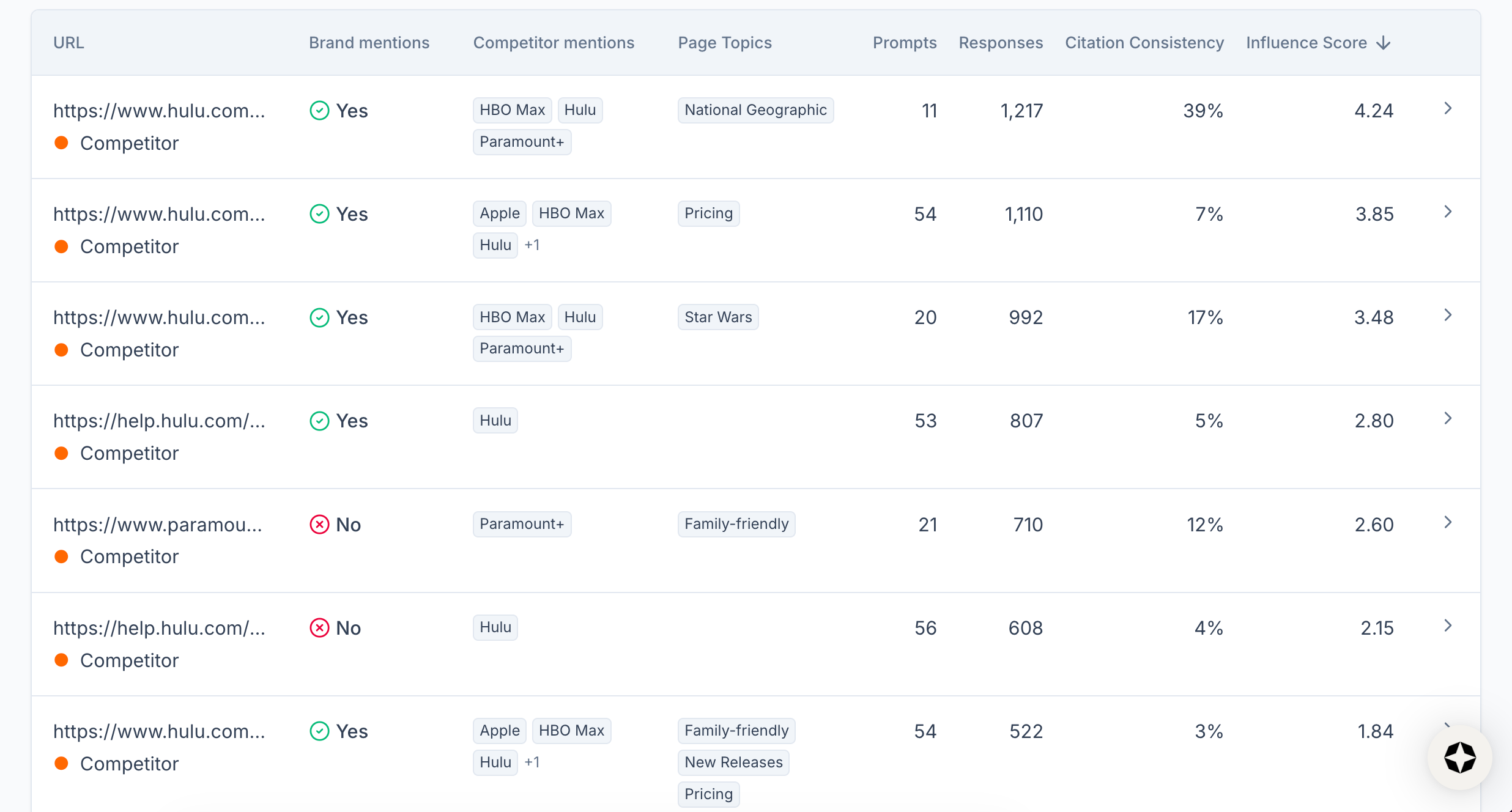Viewport: 1512px width, 812px height.
Task: Open the paramount URL link
Action: pyautogui.click(x=158, y=525)
